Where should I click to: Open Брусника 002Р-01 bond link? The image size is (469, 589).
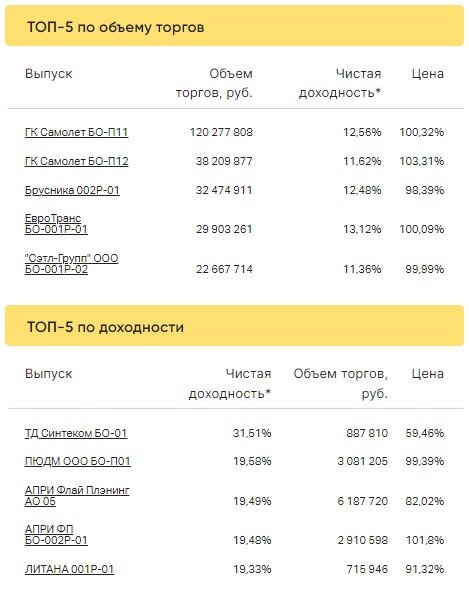72,190
